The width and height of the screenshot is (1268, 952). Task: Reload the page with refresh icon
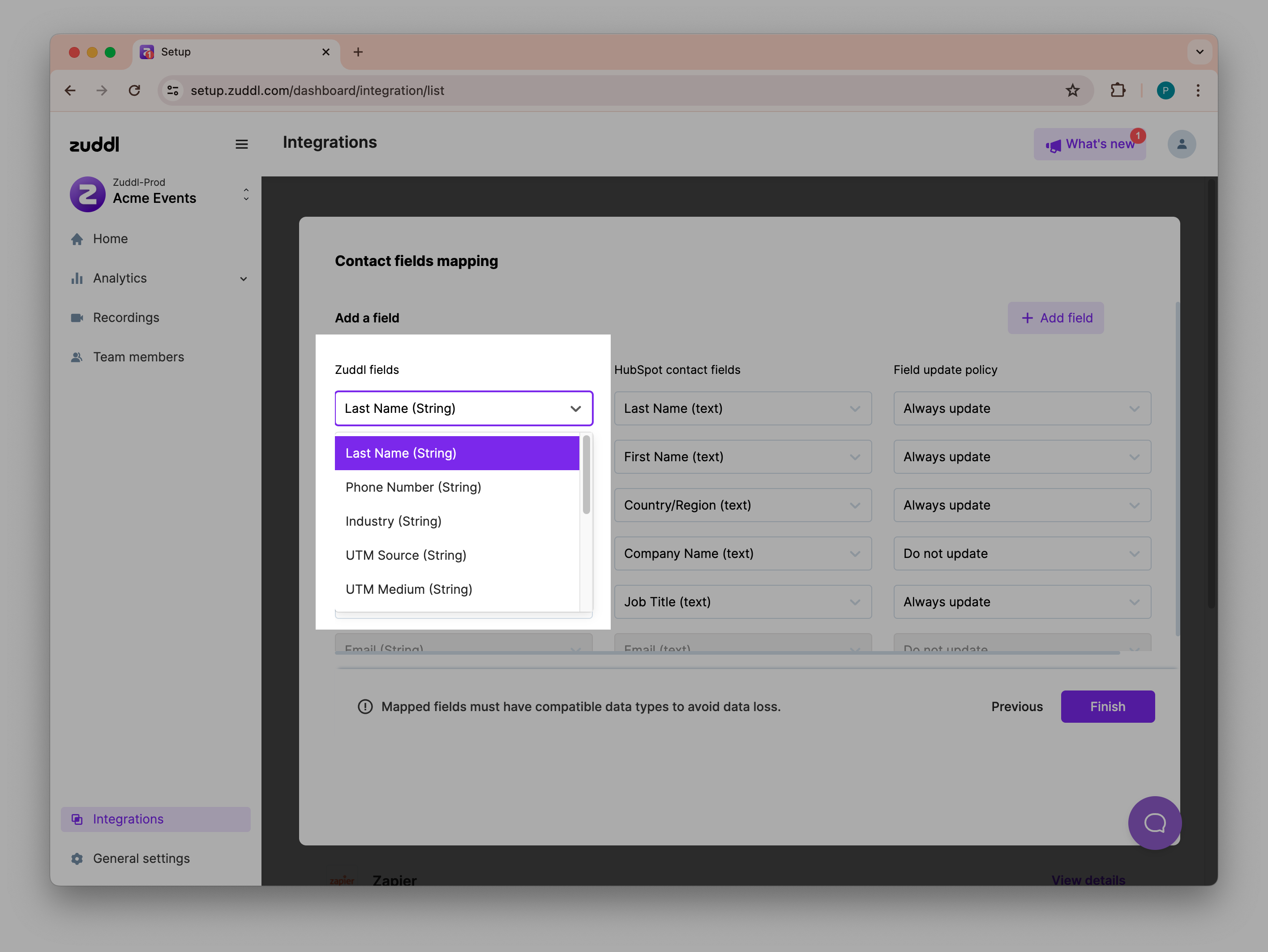point(134,90)
